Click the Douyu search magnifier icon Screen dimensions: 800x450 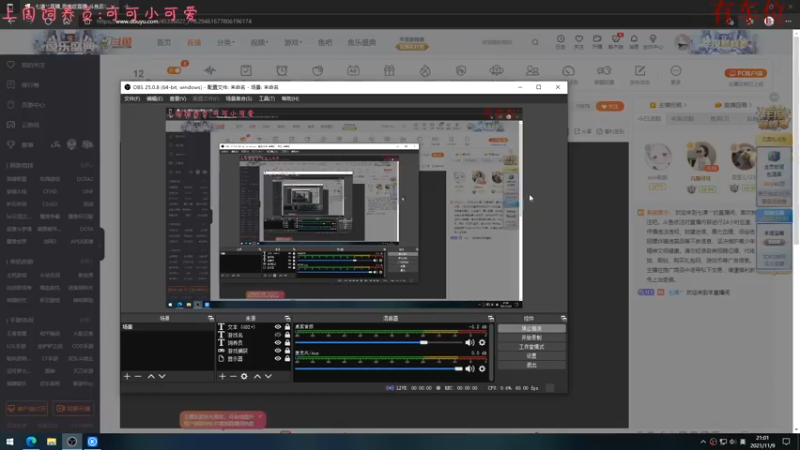pos(535,42)
